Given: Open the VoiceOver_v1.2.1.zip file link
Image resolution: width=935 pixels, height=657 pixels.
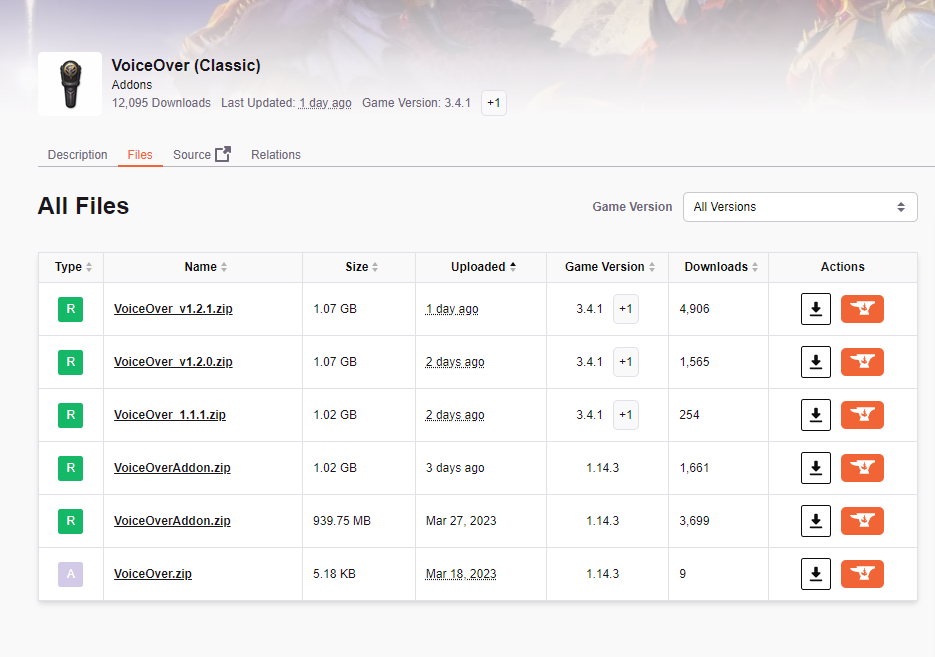Looking at the screenshot, I should pos(173,309).
